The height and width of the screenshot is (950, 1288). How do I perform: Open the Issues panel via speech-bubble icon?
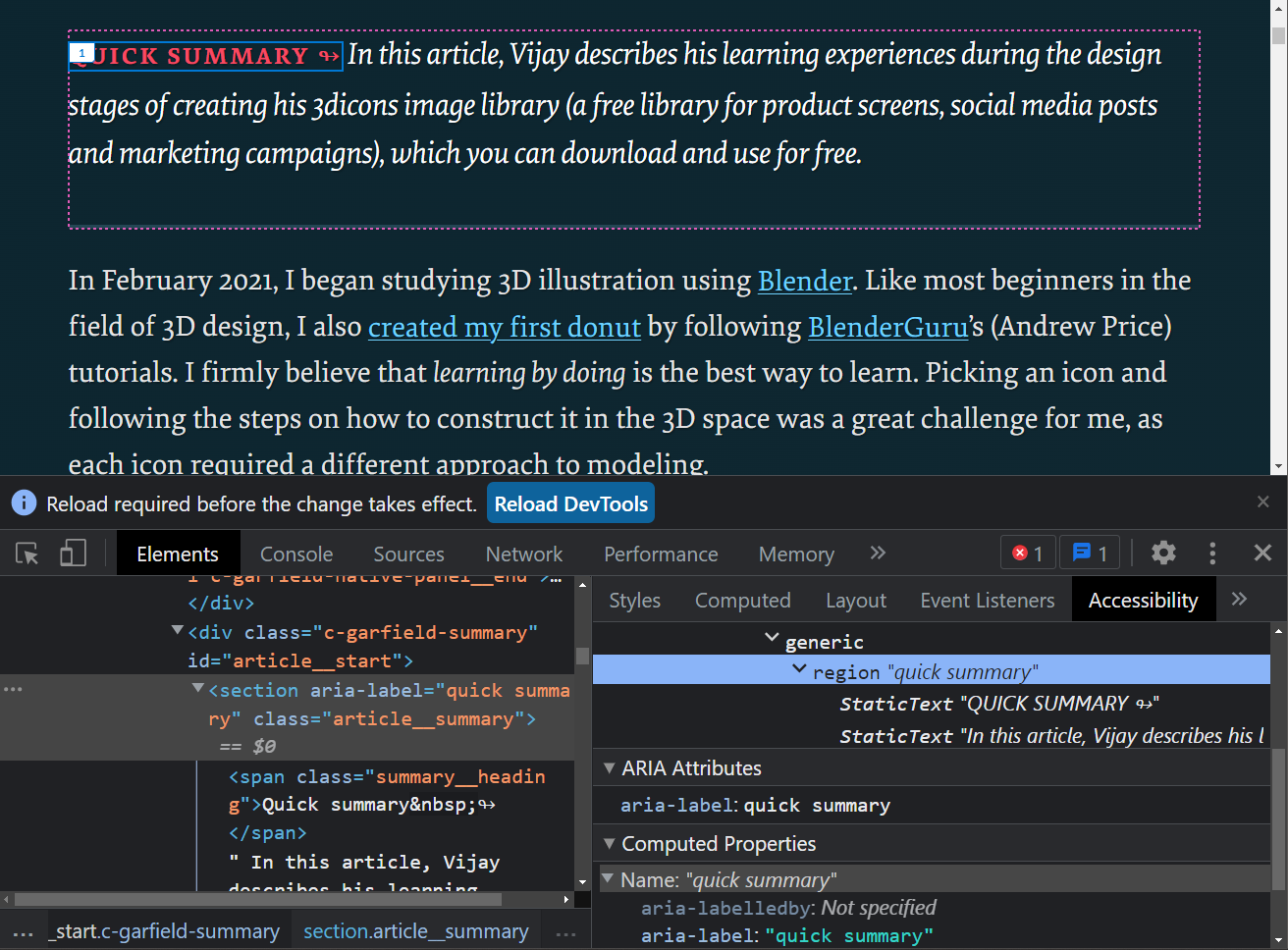point(1089,553)
